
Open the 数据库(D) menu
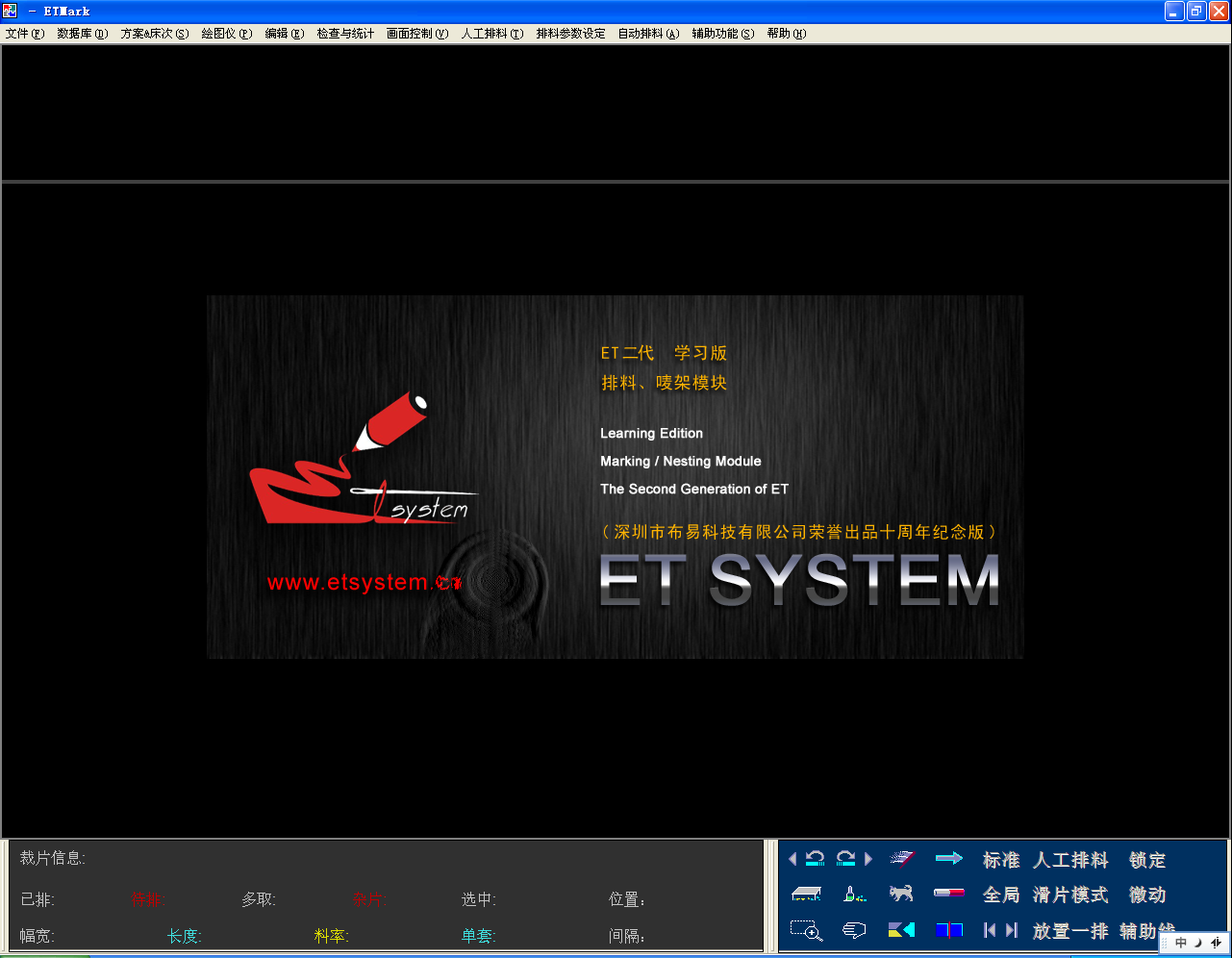pyautogui.click(x=83, y=34)
